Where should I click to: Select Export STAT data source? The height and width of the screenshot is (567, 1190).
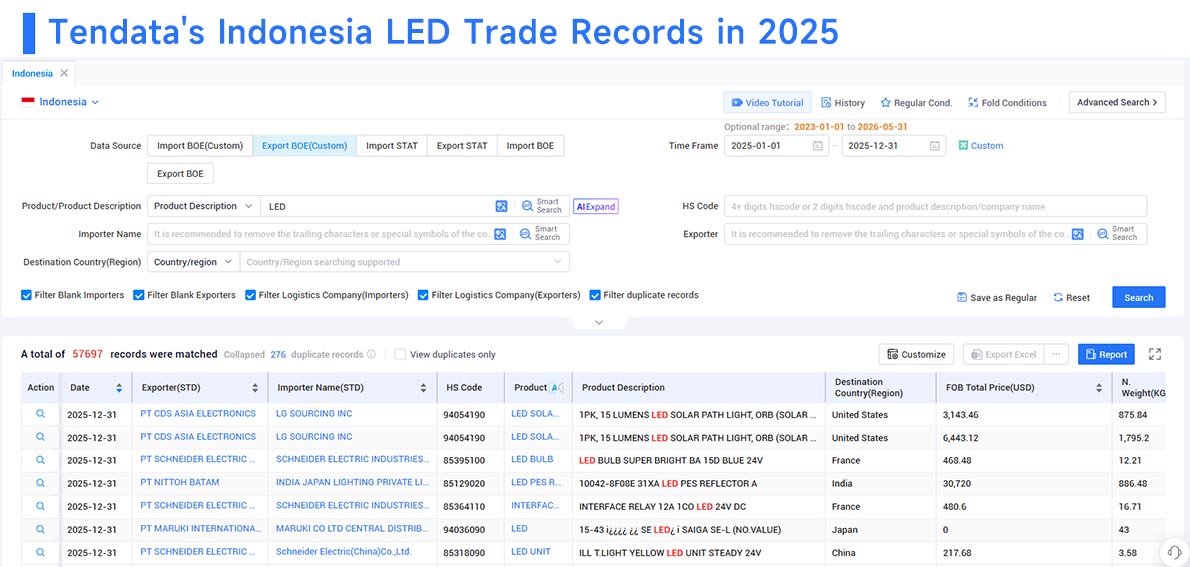coord(462,146)
